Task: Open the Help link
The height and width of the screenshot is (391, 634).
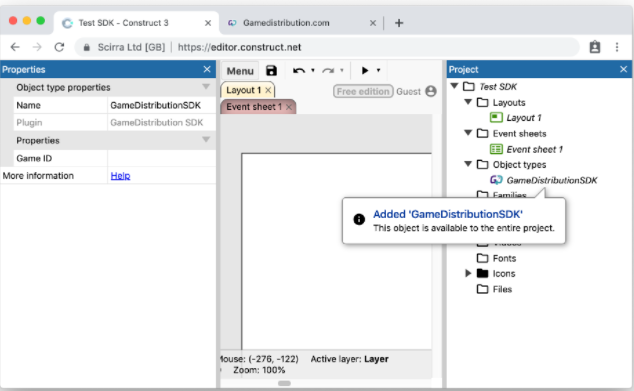Action: [x=120, y=176]
